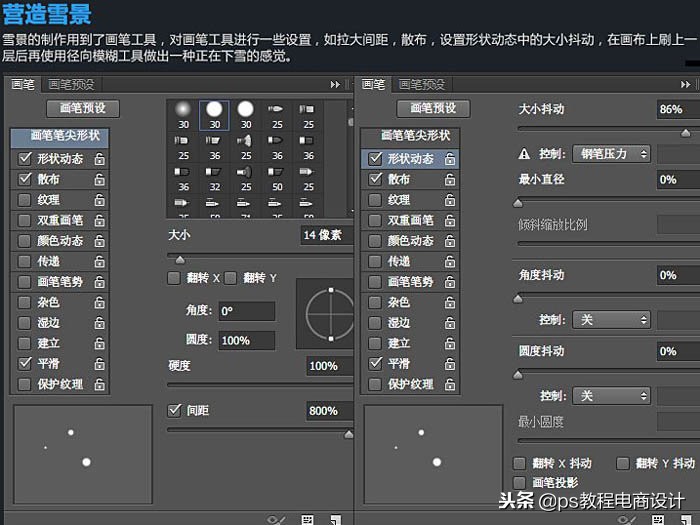The image size is (700, 525).
Task: Open 颜色动态 settings in left panel
Action: point(60,241)
